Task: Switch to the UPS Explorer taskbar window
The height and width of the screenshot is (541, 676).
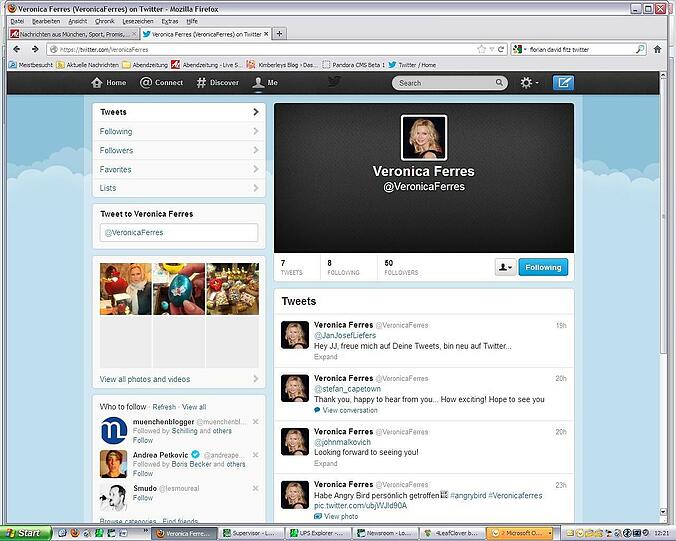Action: (x=316, y=533)
